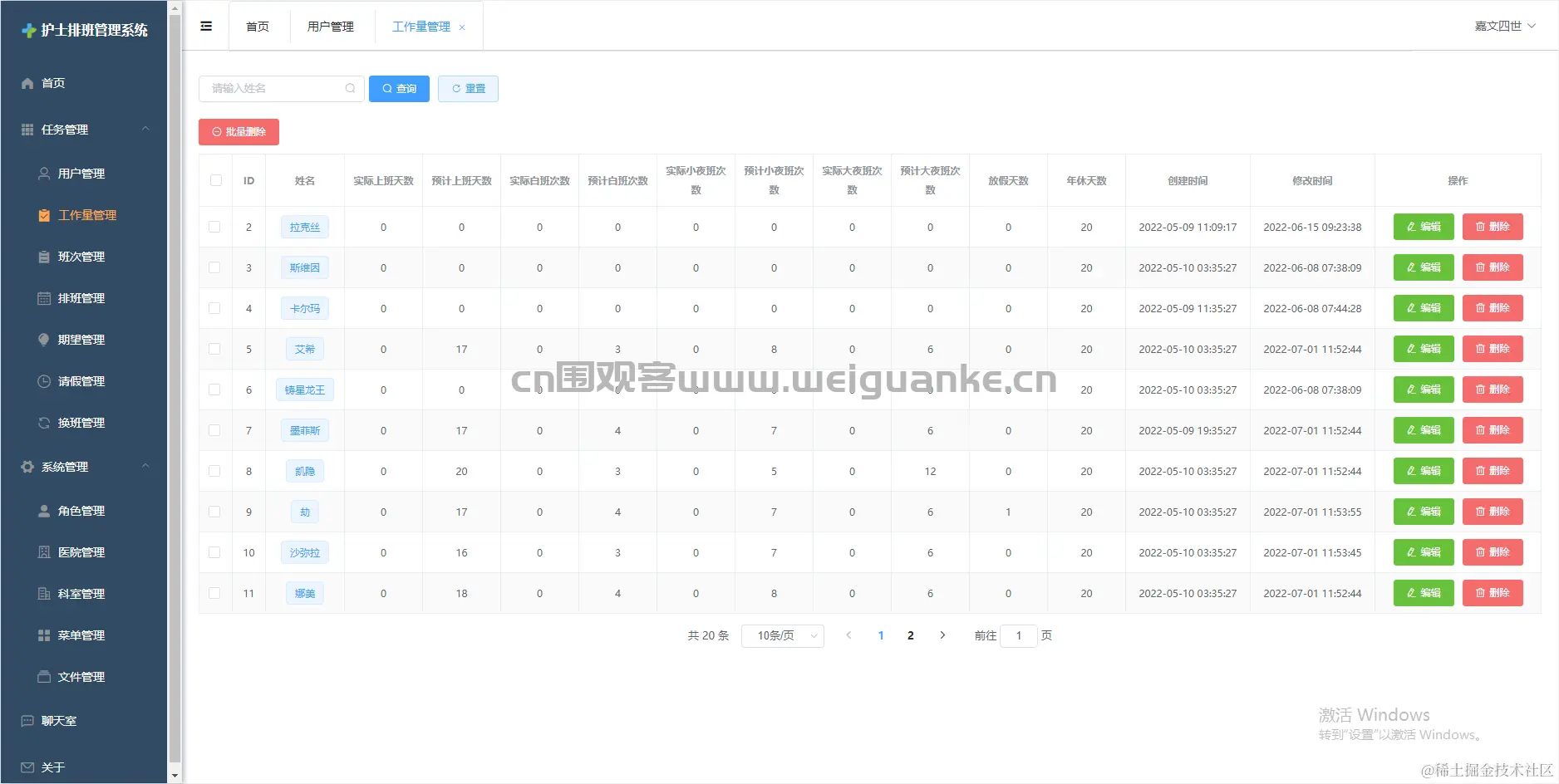Click the home icon in the sidebar
1559x784 pixels.
click(x=27, y=83)
